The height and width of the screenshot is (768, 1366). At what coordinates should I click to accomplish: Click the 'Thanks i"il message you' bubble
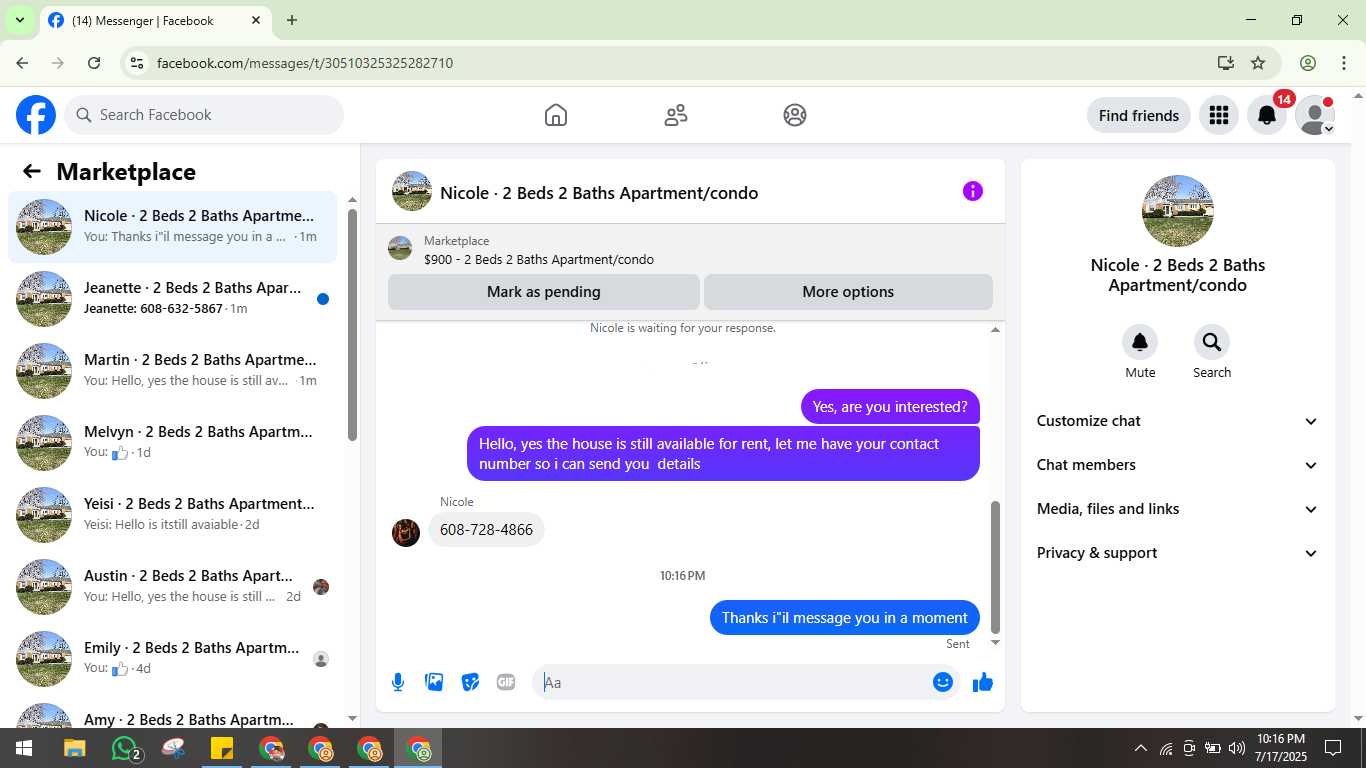[x=845, y=617]
